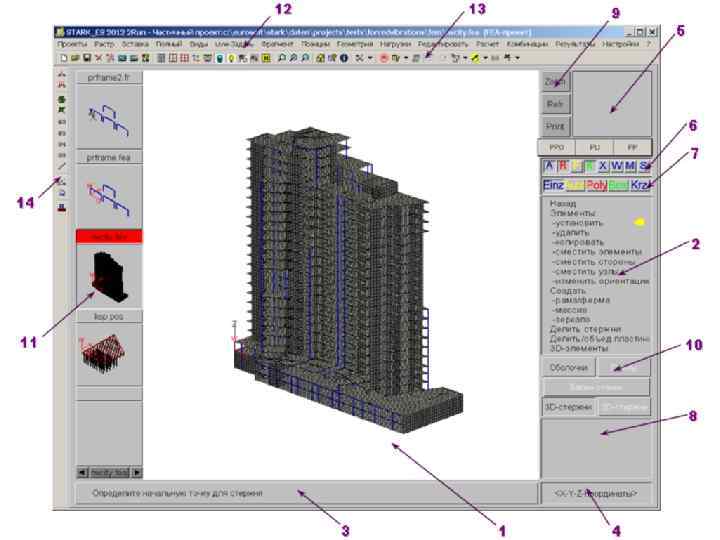Screen dimensions: 720x540
Task: Click the top icon of the left toolbar
Action: coord(62,74)
